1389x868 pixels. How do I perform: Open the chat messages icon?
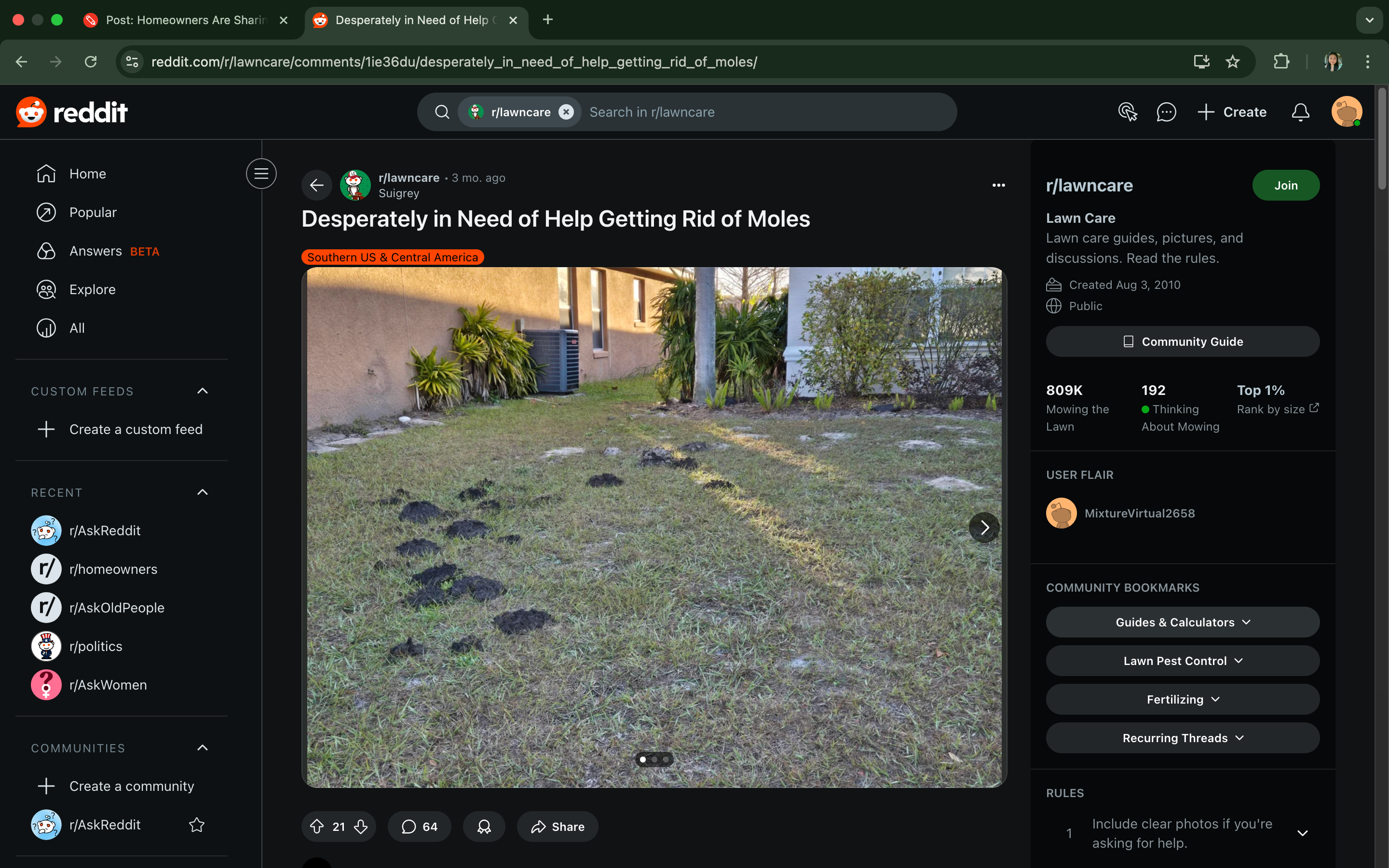click(1166, 112)
